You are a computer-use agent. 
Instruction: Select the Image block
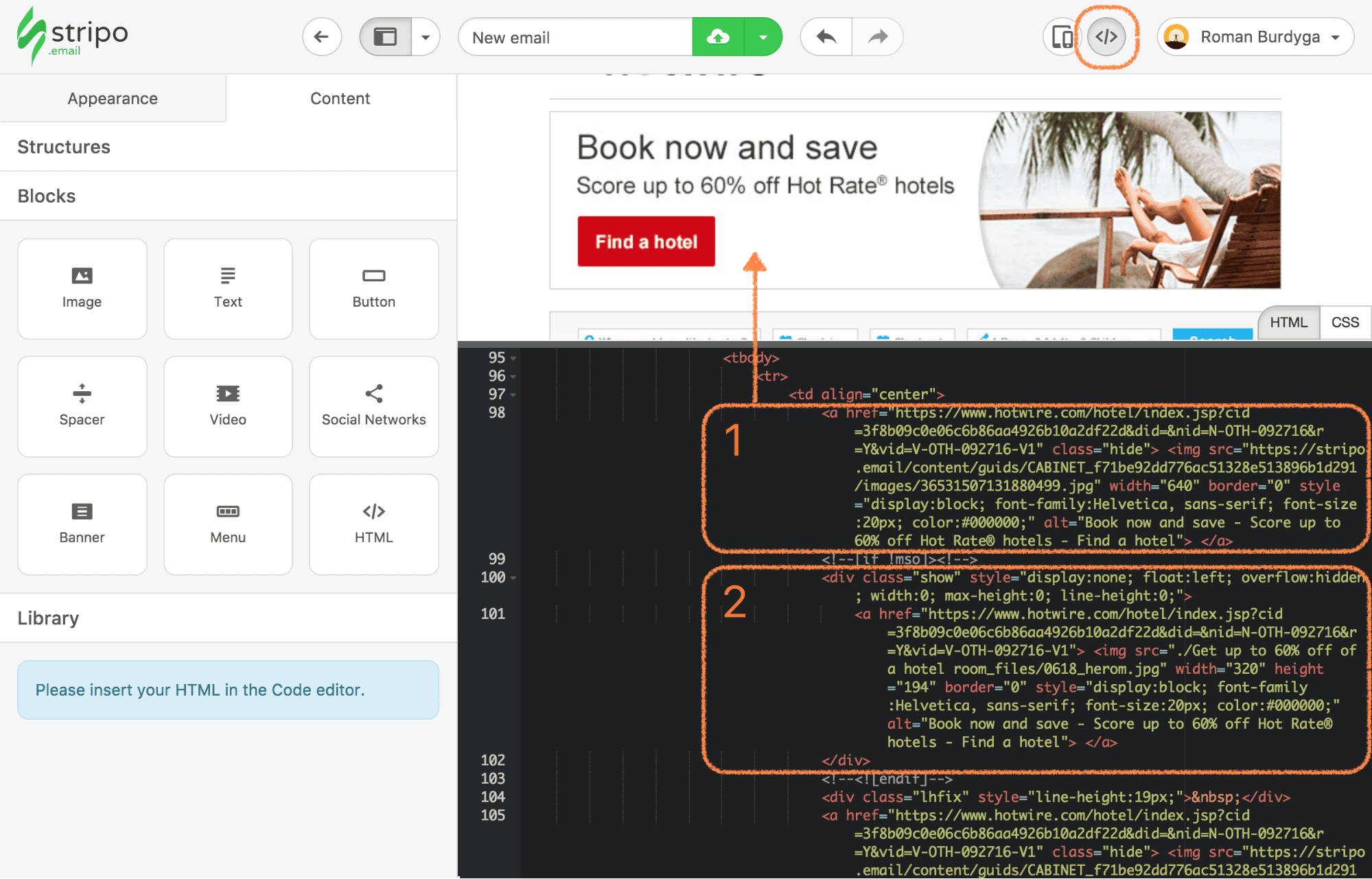click(82, 288)
